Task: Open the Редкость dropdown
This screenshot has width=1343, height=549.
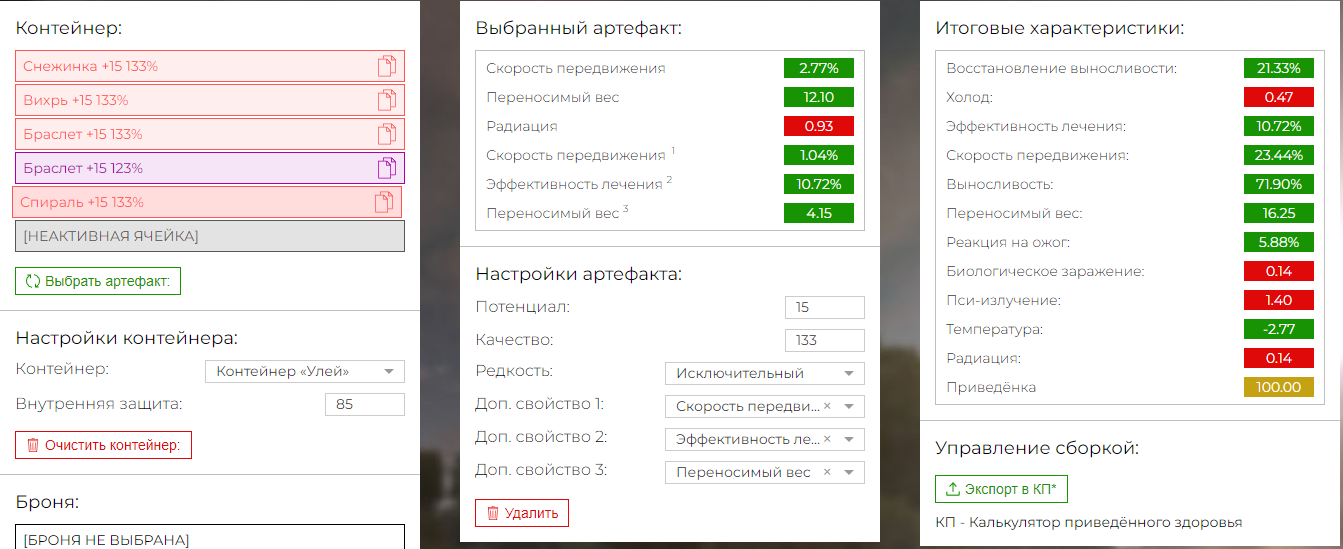Action: [x=765, y=374]
